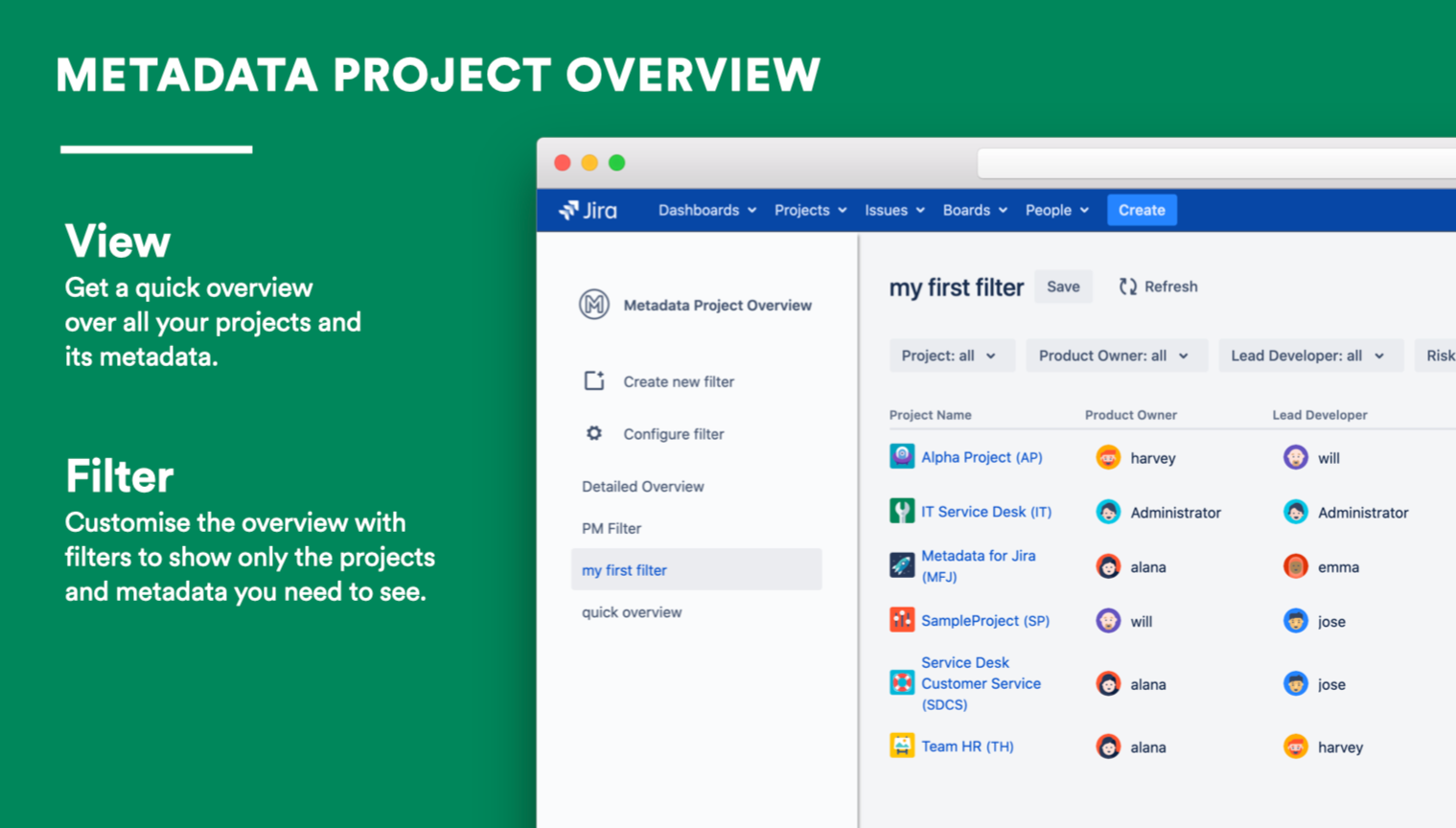Click emma's avatar in Metadata for Jira row
1456x828 pixels.
coord(1296,566)
